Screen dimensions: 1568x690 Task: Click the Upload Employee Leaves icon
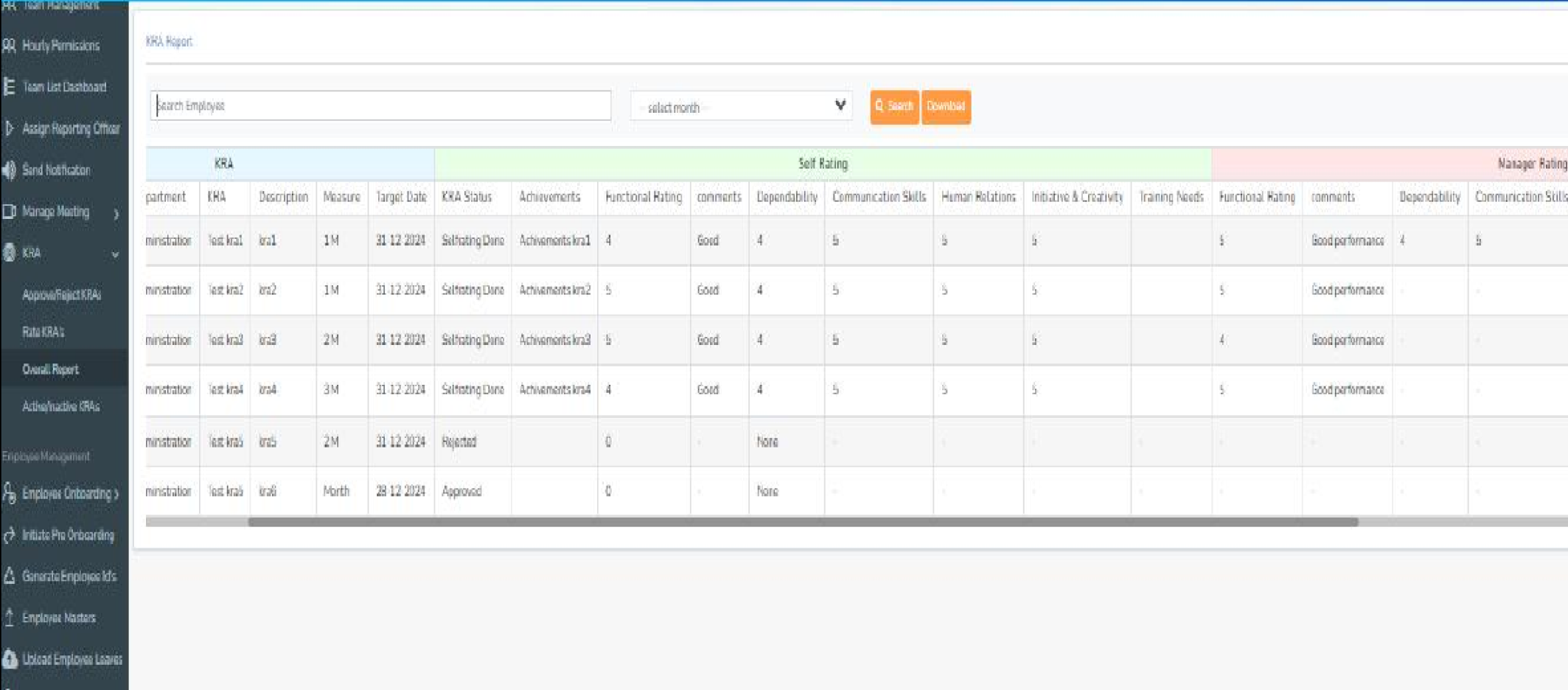[x=9, y=659]
